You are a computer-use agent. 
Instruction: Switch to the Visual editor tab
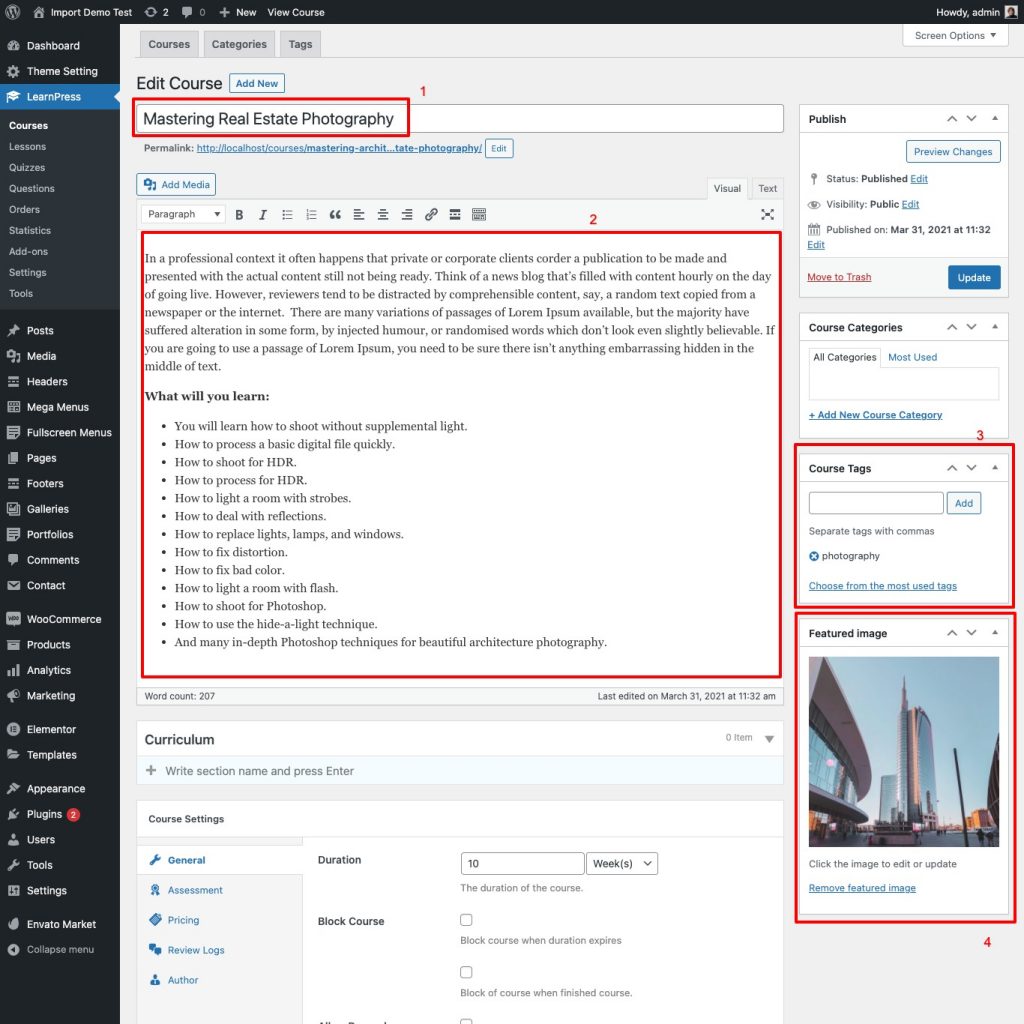[727, 188]
